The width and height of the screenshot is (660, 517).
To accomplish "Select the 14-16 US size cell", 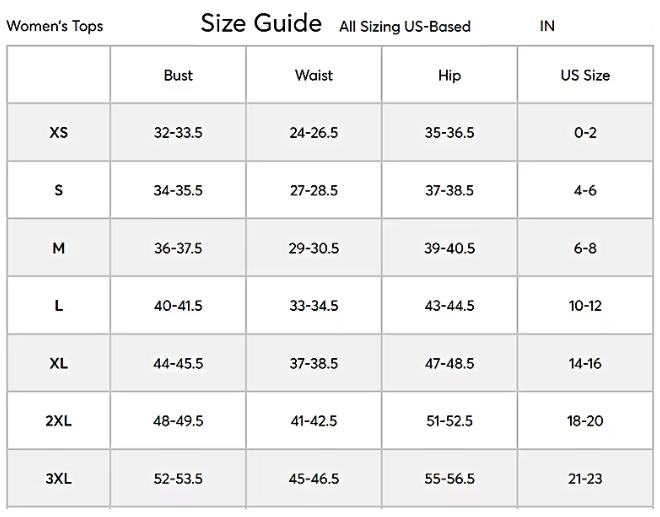I will click(585, 363).
